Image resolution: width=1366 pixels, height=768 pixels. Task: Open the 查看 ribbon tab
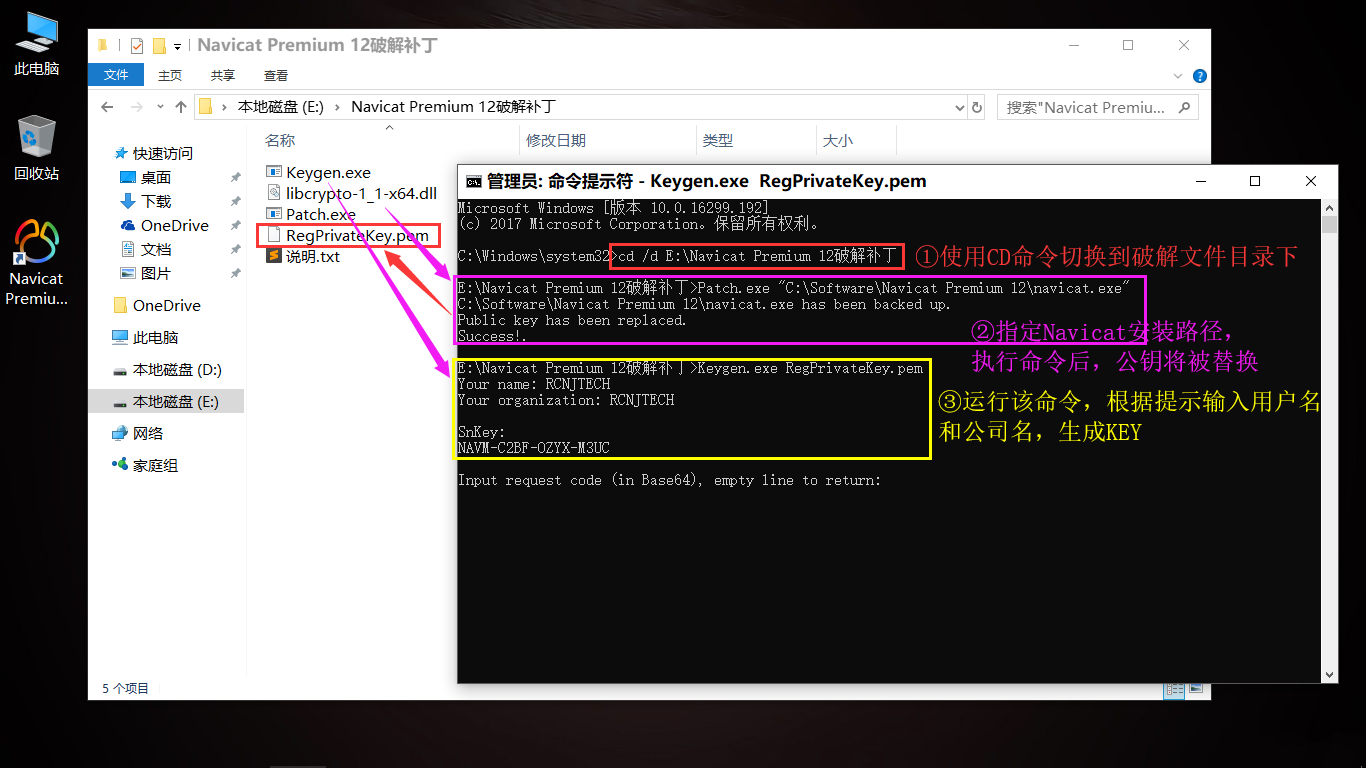[x=276, y=75]
